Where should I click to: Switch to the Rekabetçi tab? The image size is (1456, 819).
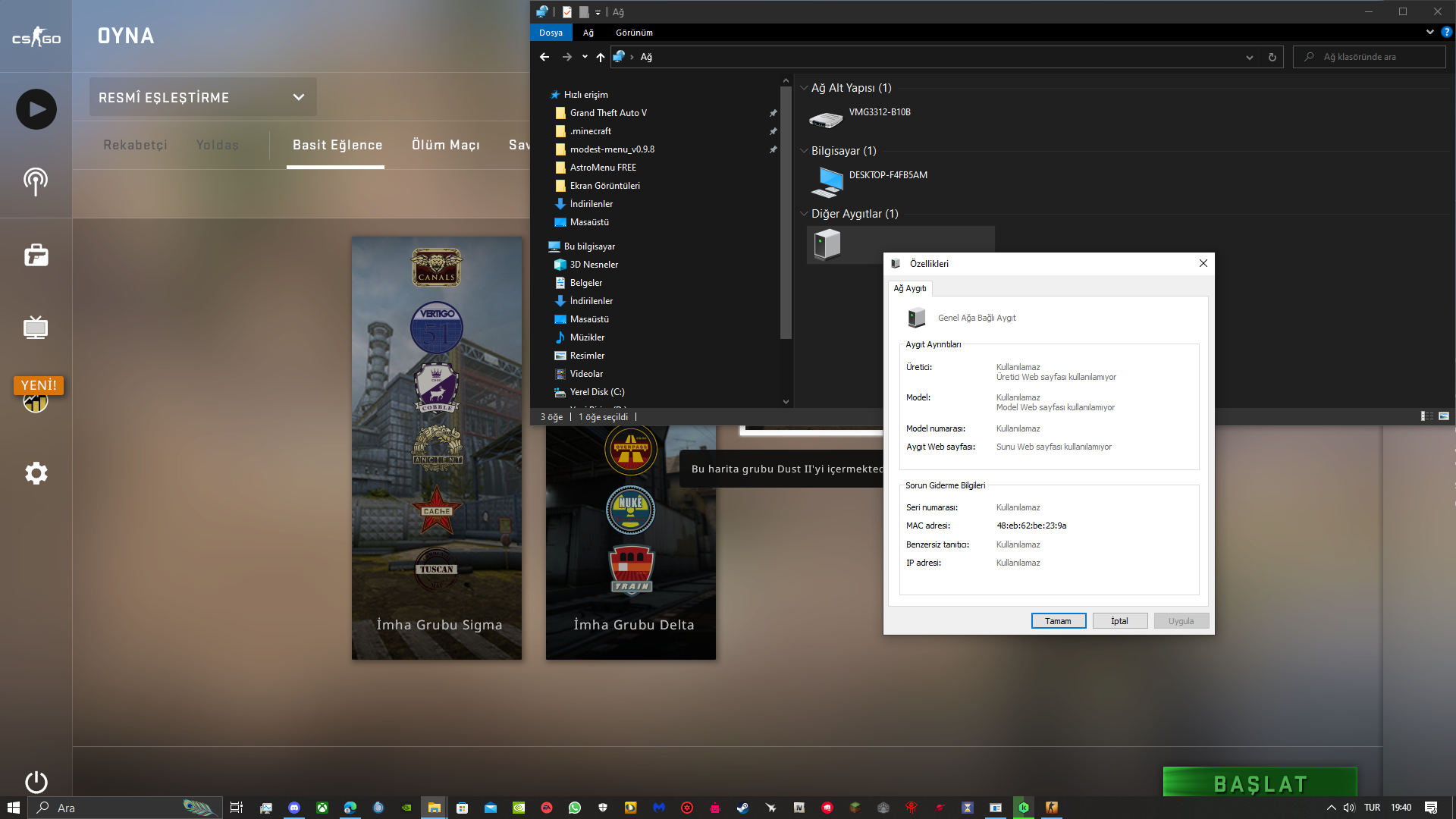pyautogui.click(x=135, y=145)
